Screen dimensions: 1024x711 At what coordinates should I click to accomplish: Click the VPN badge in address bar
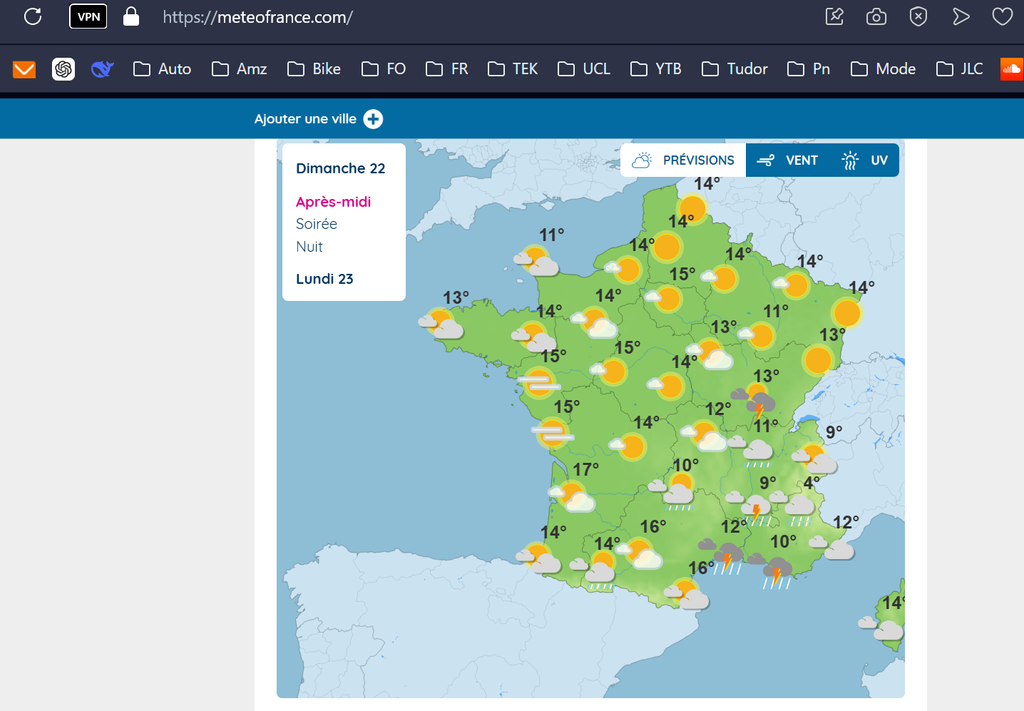click(x=88, y=17)
